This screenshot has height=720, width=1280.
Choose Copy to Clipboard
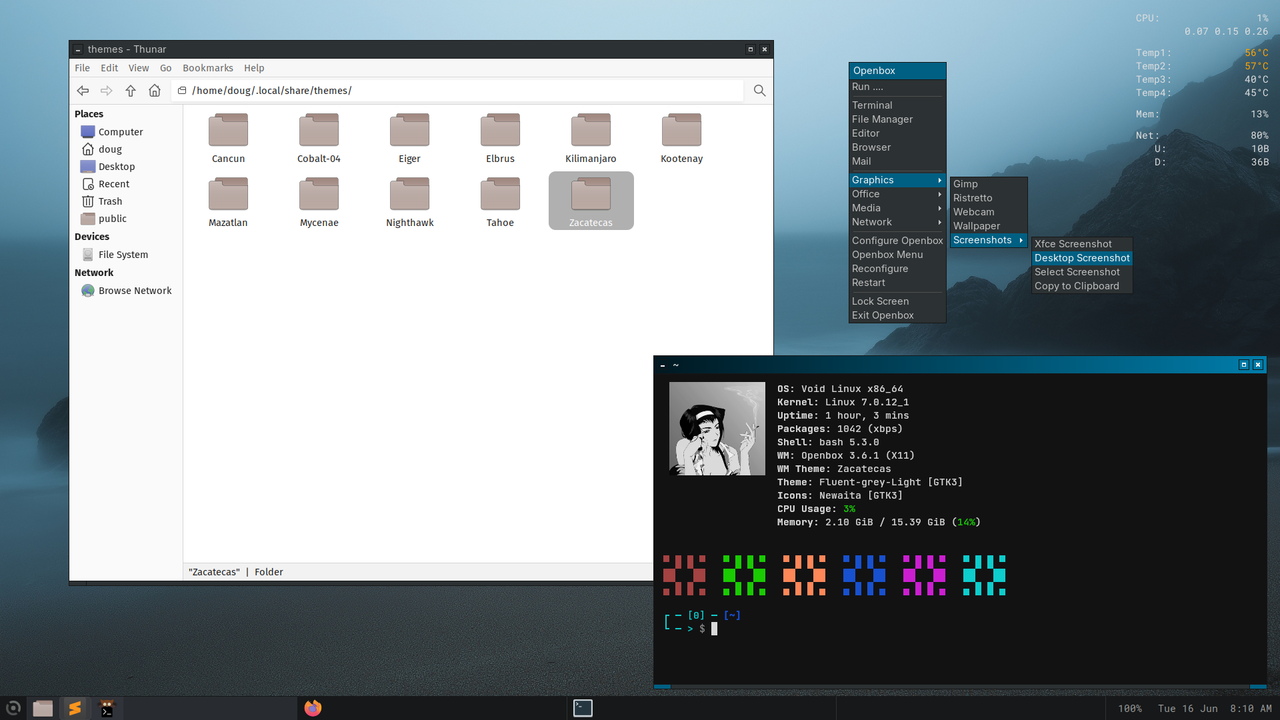(x=1082, y=286)
